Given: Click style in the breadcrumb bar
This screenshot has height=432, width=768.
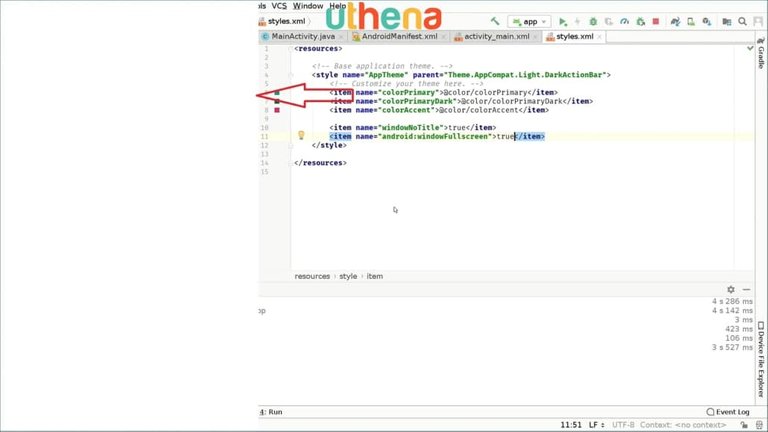Looking at the screenshot, I should point(348,276).
